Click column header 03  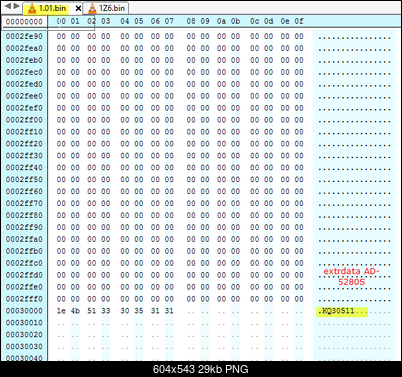[x=106, y=21]
